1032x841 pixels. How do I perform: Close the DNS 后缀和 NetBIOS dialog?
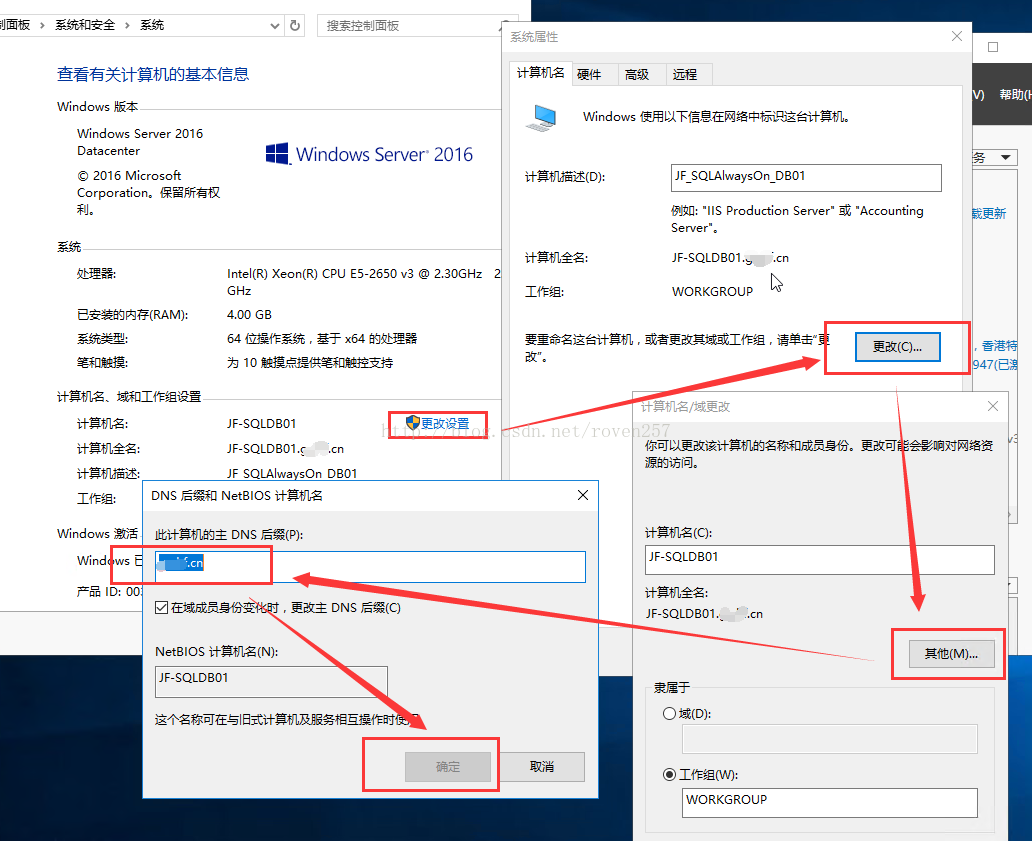pos(582,495)
